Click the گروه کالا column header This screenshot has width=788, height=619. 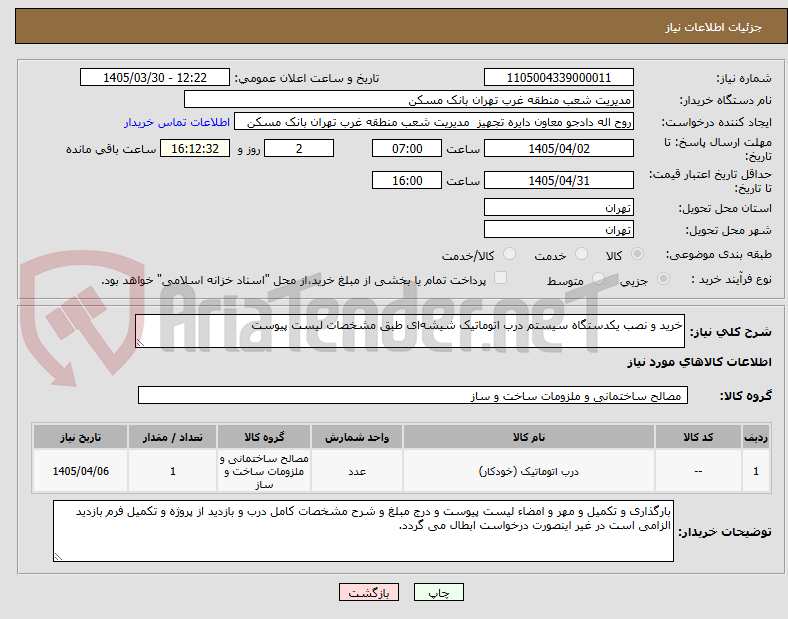[x=264, y=437]
